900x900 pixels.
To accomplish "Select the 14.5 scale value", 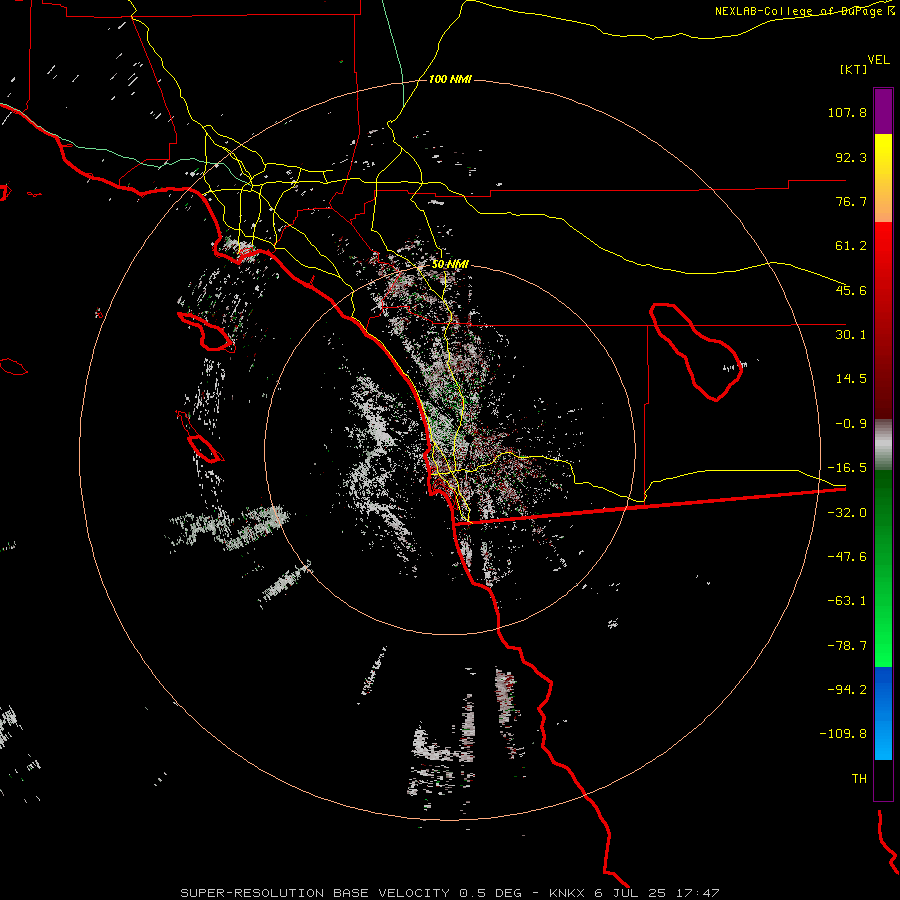I will coord(851,379).
